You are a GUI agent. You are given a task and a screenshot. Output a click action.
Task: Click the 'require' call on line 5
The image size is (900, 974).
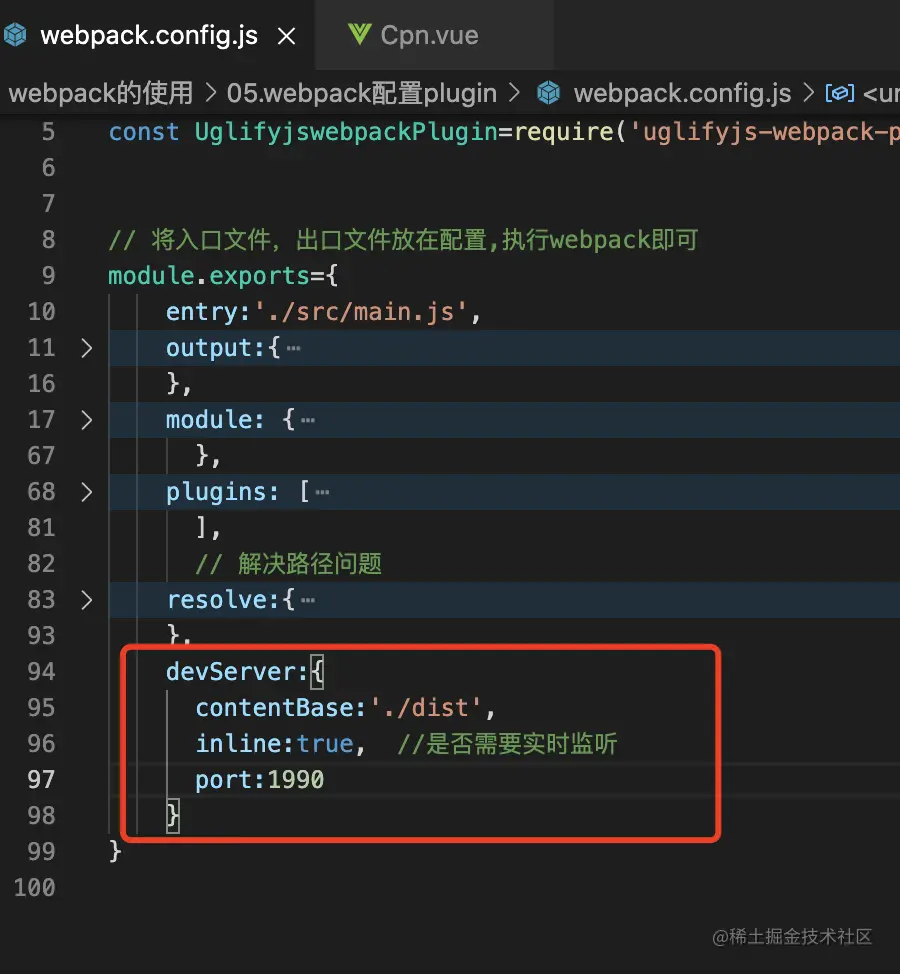(564, 132)
